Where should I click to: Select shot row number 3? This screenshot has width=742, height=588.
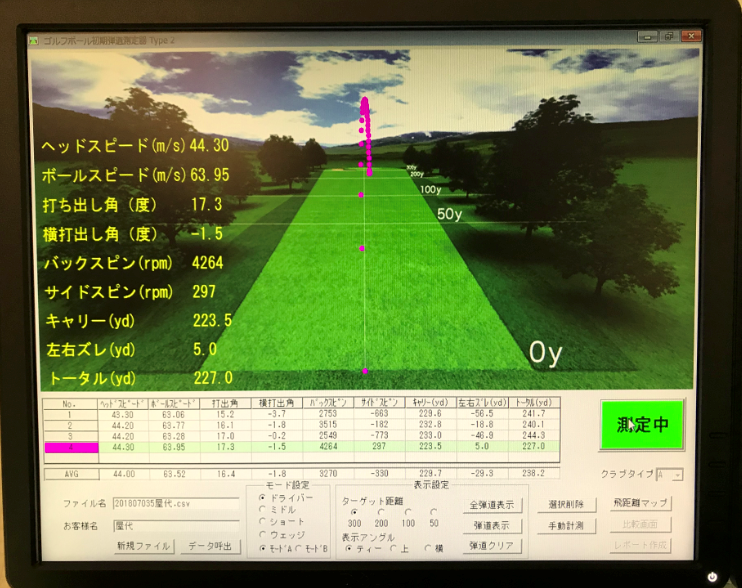pyautogui.click(x=71, y=436)
